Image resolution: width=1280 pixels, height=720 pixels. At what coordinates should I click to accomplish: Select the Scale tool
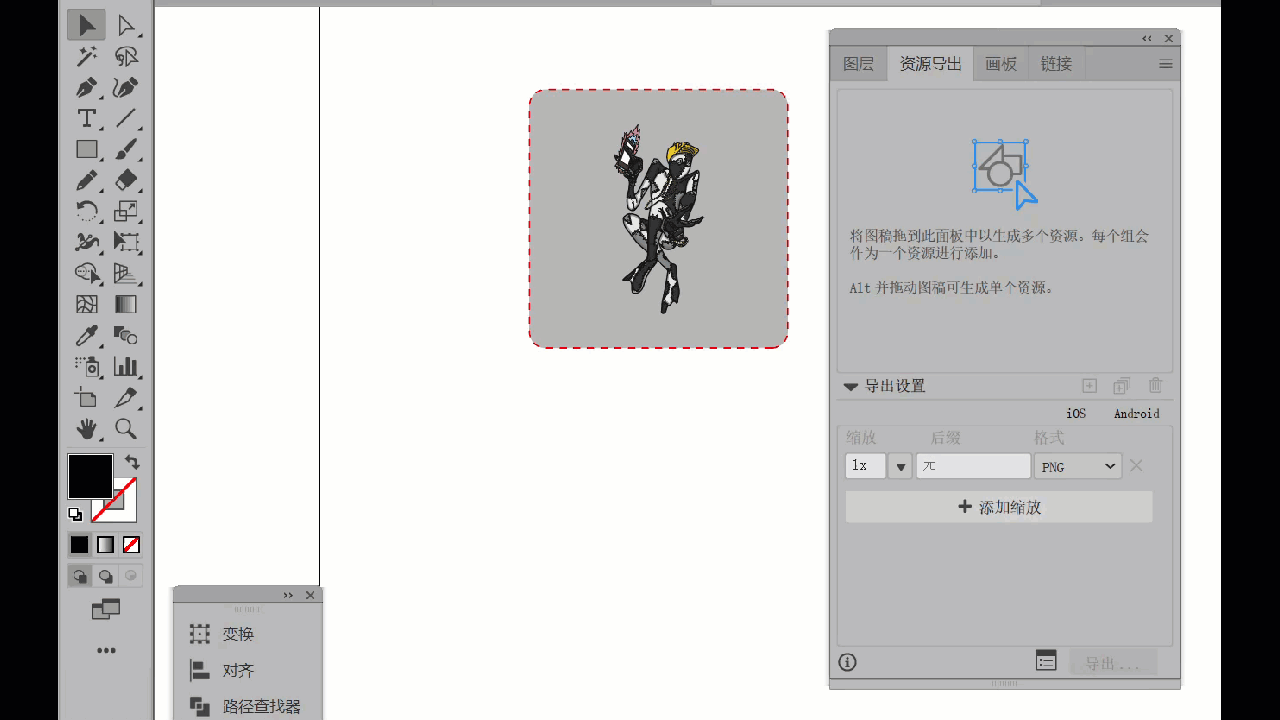(x=125, y=211)
